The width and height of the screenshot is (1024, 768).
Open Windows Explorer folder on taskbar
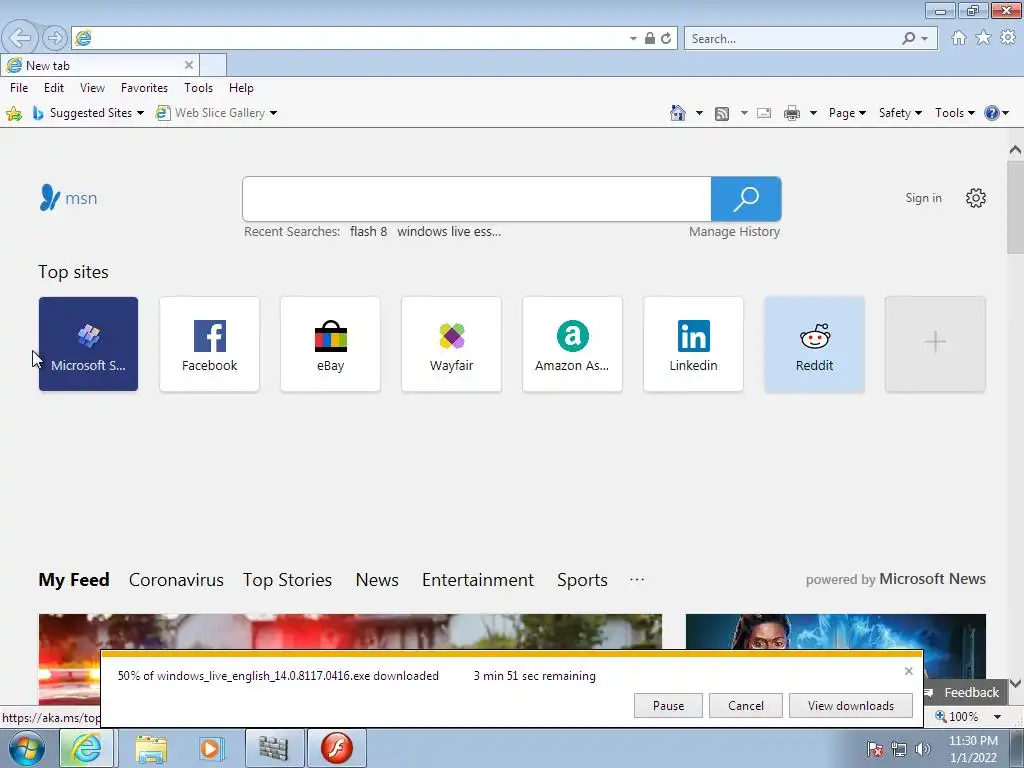(x=151, y=748)
